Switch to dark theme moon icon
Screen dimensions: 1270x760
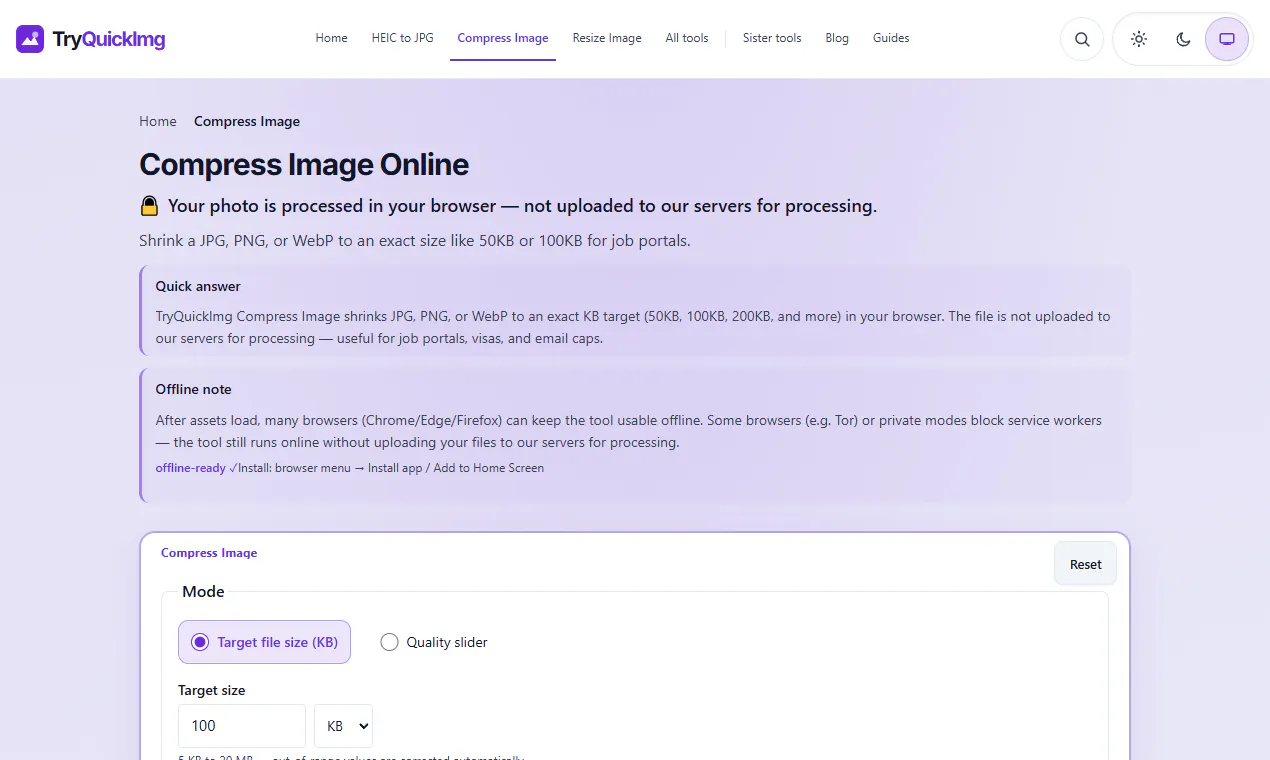pyautogui.click(x=1183, y=39)
